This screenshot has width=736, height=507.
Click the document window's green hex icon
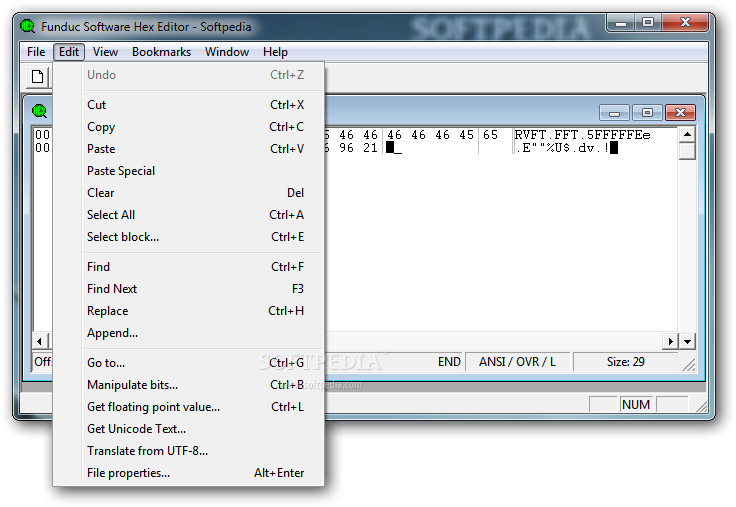tap(40, 111)
